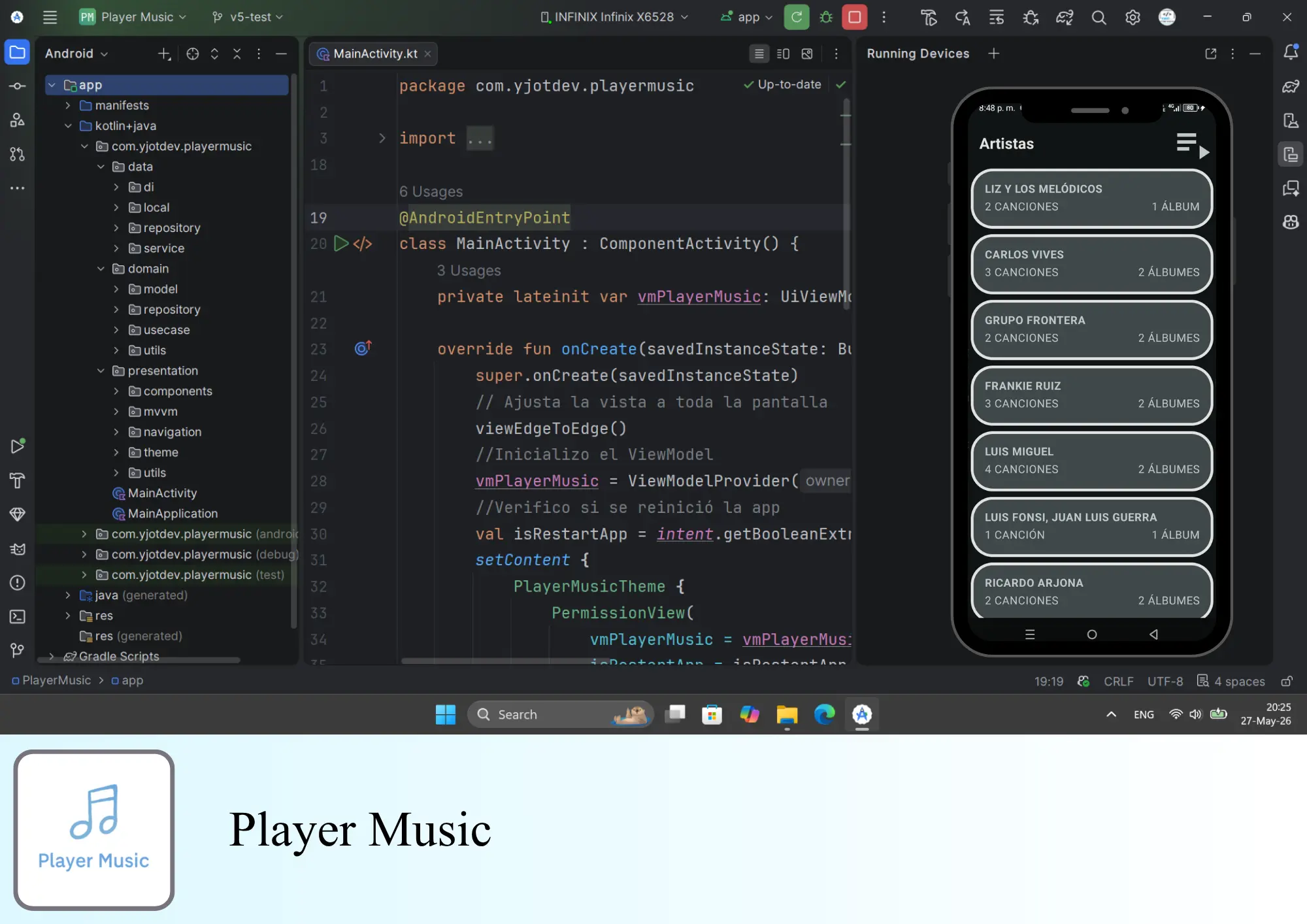Open Notifications bell icon
This screenshot has width=1307, height=924.
tap(1291, 52)
